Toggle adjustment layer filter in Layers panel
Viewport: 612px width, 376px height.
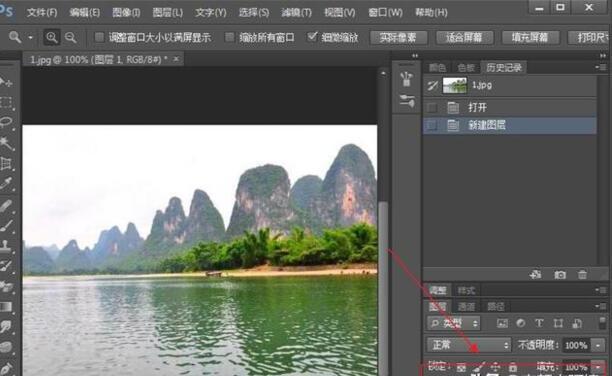coord(521,323)
